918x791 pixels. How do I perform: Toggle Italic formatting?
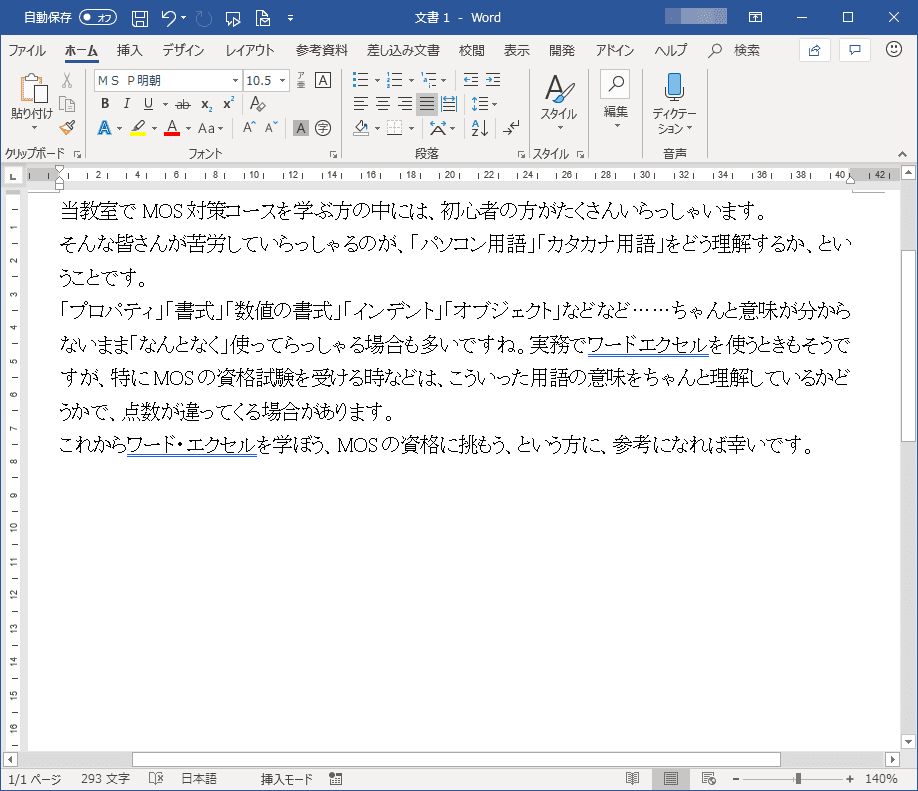point(126,104)
